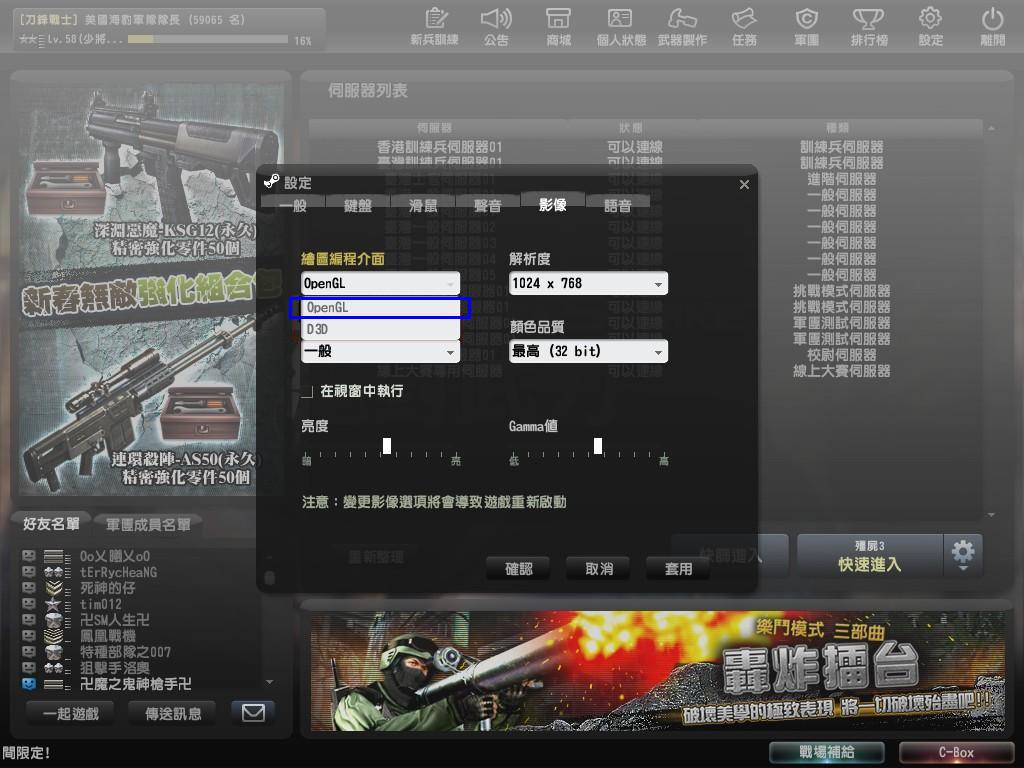Switch to the 語音 voice tab
Screen dimensions: 1024x768
(x=618, y=206)
